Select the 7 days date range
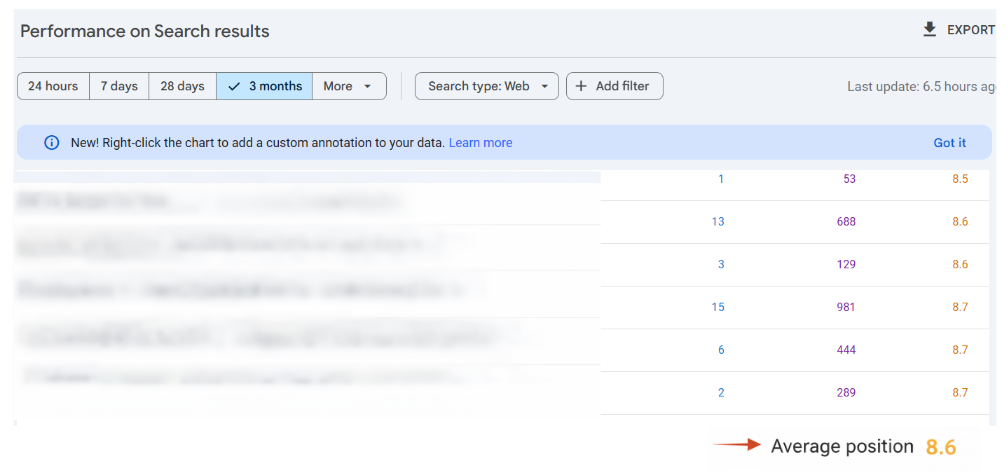This screenshot has width=1008, height=472. [119, 86]
